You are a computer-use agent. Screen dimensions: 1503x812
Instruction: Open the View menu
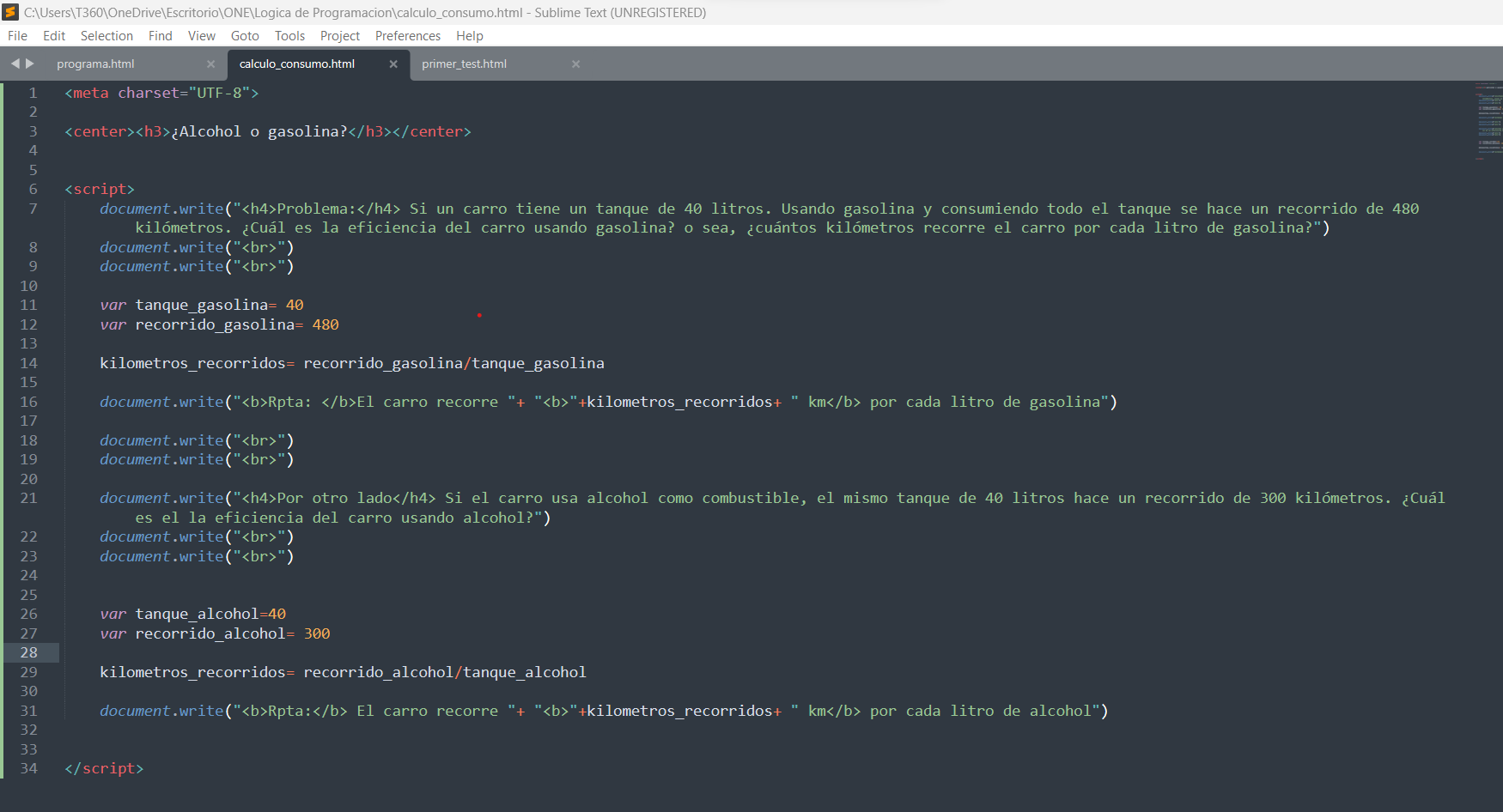(202, 36)
